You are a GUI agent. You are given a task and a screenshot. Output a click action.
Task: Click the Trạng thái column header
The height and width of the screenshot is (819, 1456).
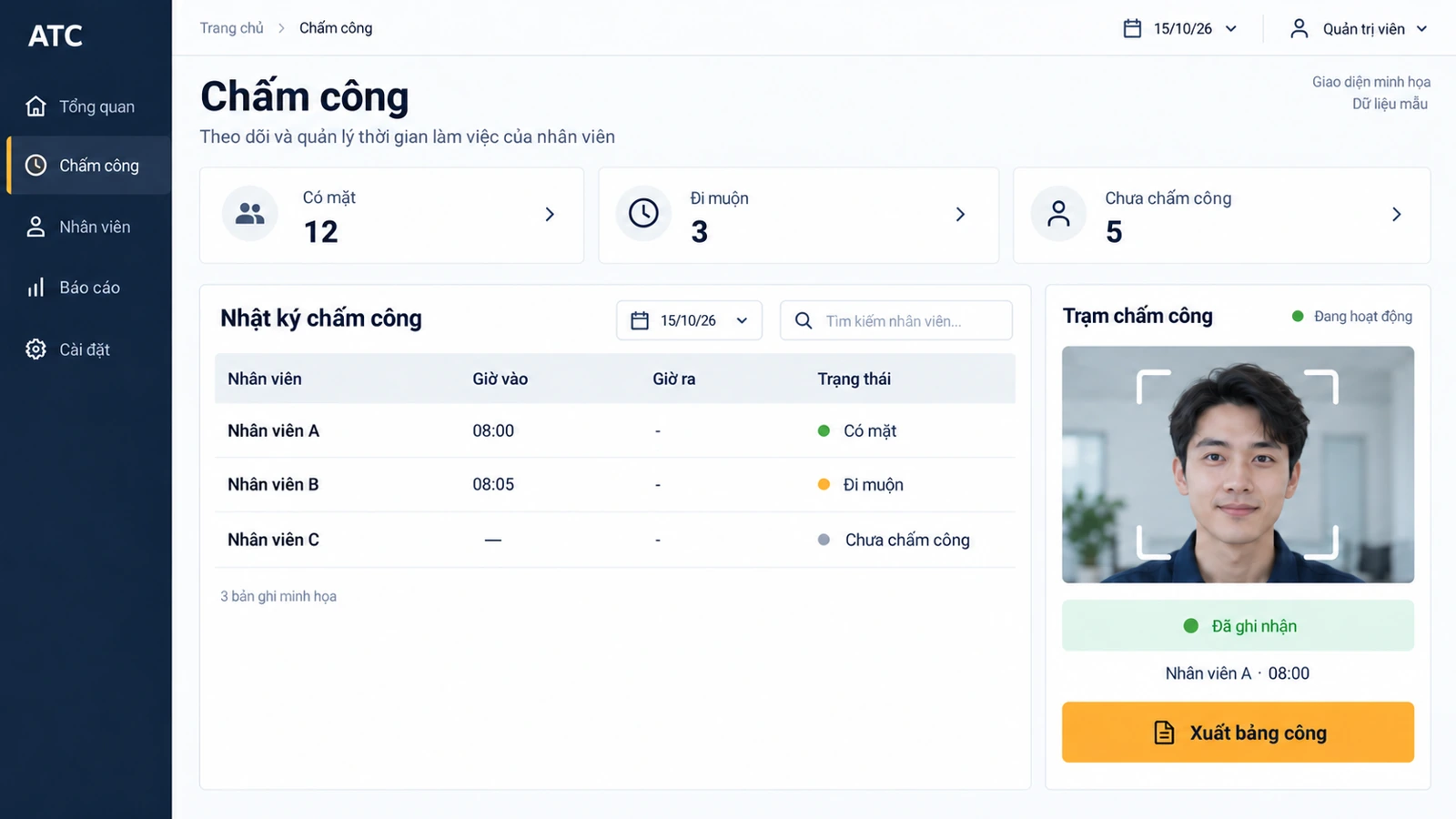click(x=854, y=379)
